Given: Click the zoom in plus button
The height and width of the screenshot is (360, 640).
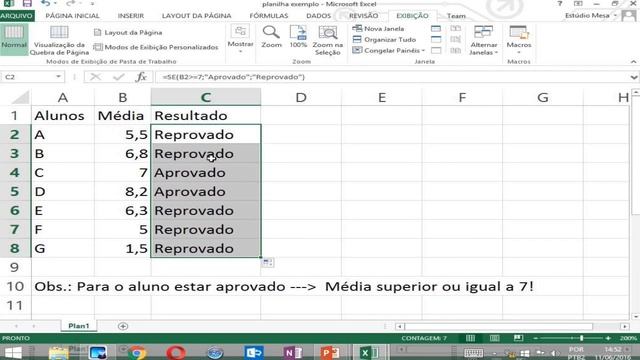Looking at the screenshot, I should pyautogui.click(x=608, y=338).
